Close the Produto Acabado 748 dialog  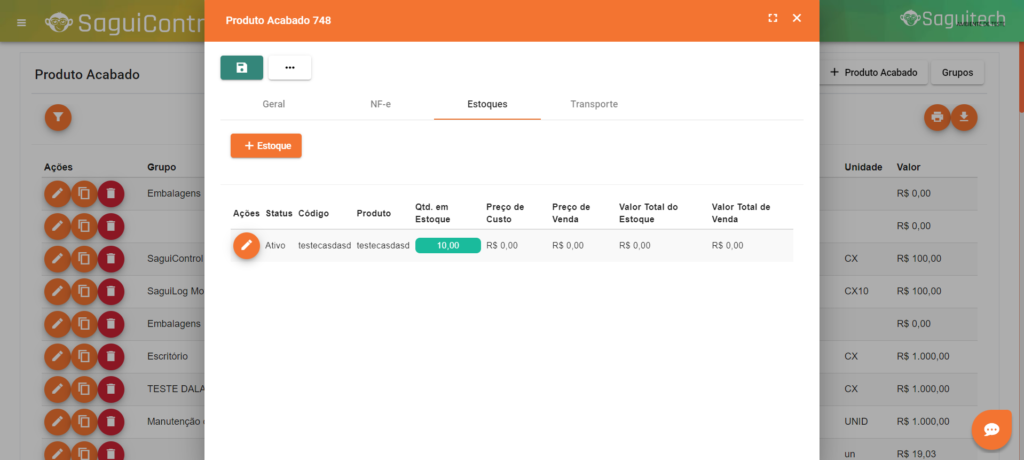coord(797,18)
